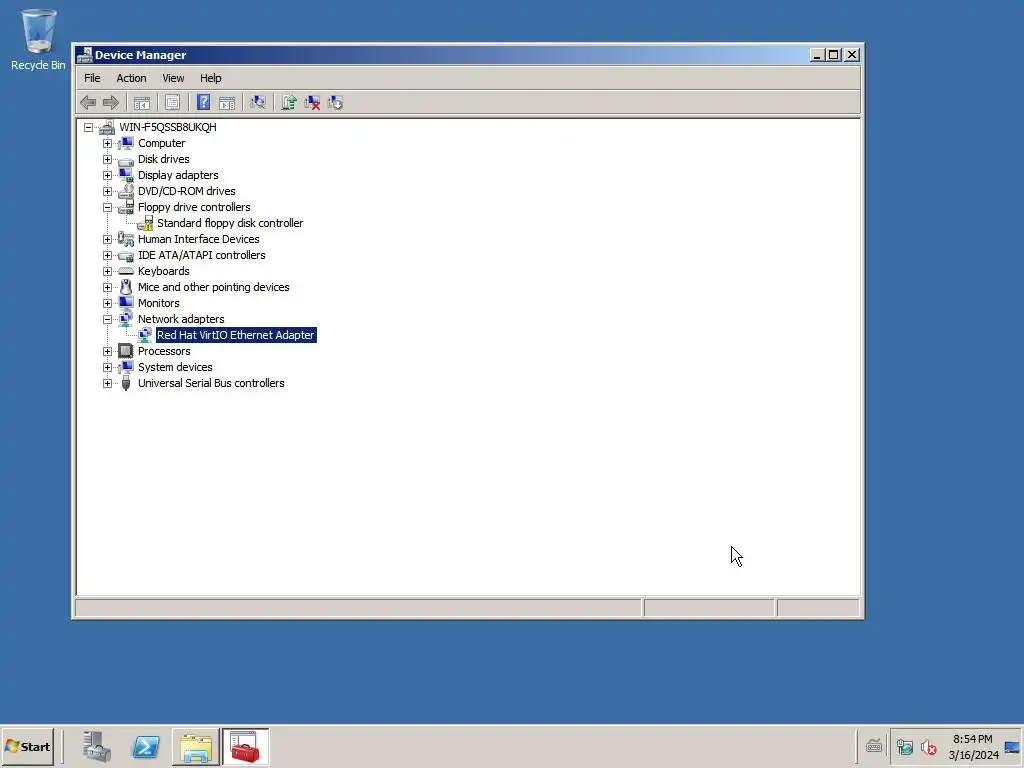The image size is (1024, 768).
Task: Click the Forward arrow in the toolbar
Action: pos(111,103)
